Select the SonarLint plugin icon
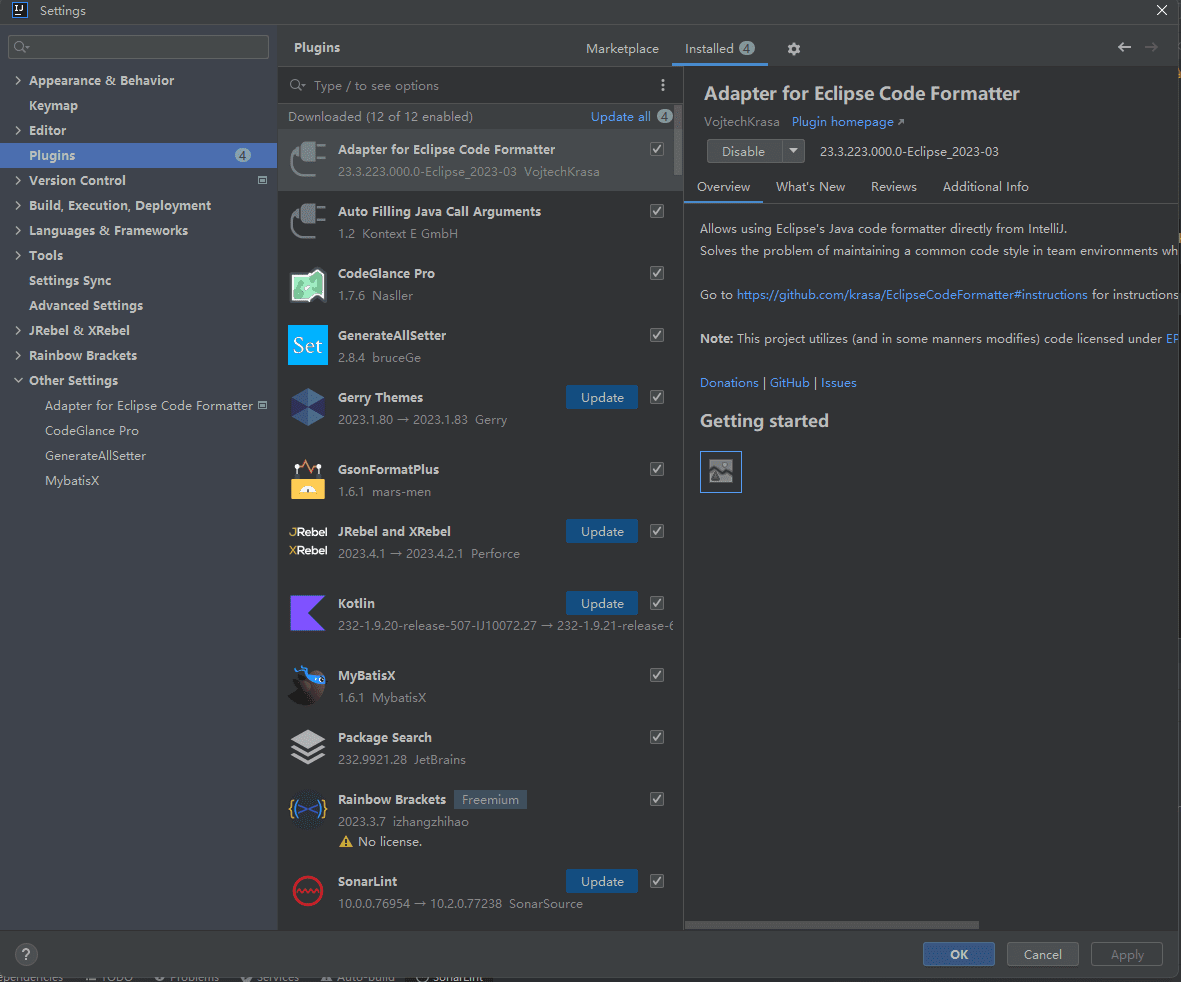Viewport: 1181px width, 982px height. 308,891
